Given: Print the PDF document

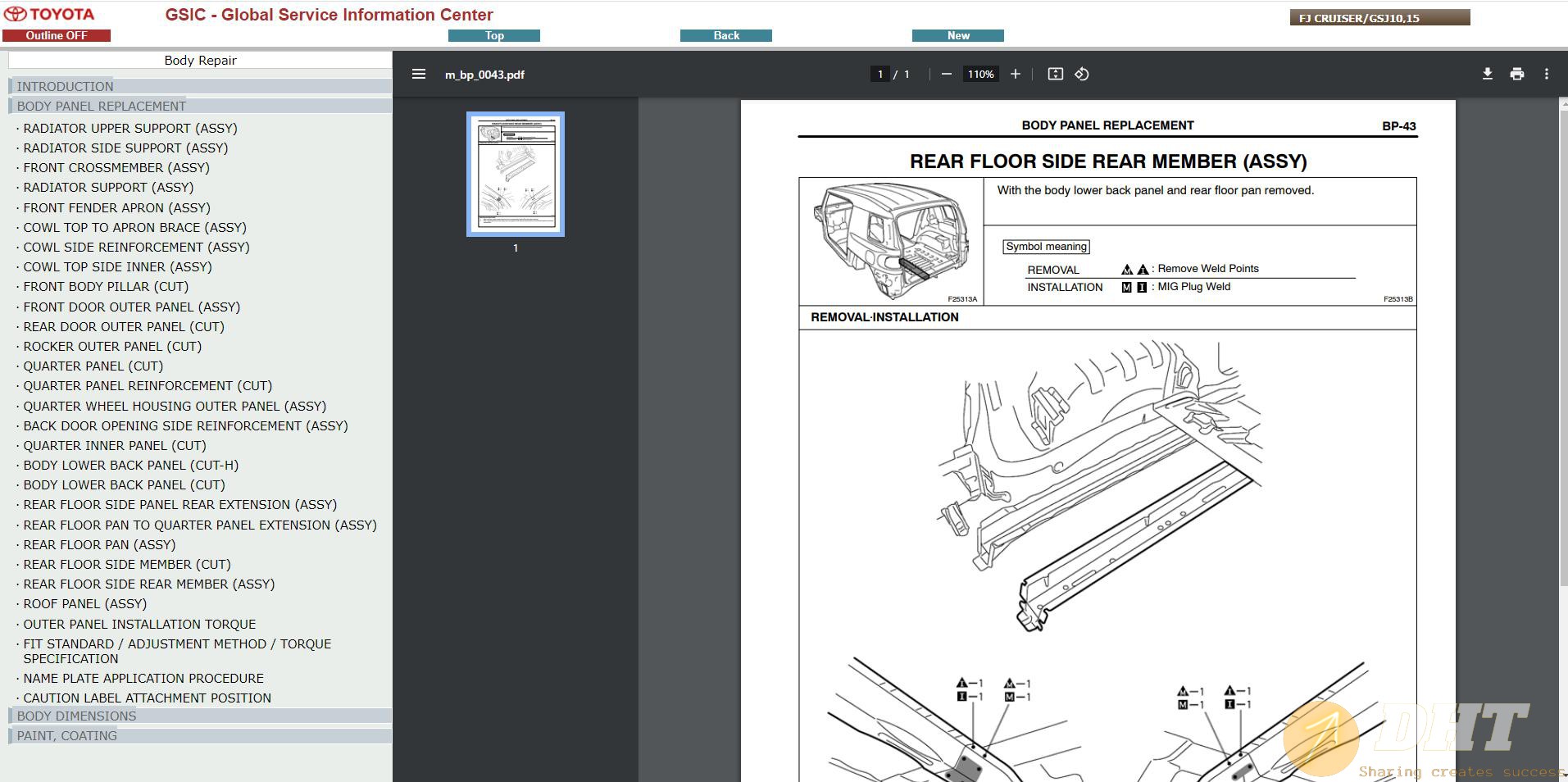Looking at the screenshot, I should [x=1517, y=74].
